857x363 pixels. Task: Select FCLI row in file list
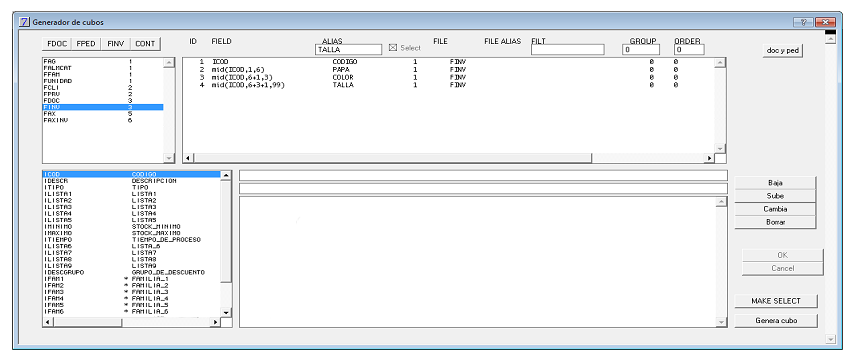103,87
